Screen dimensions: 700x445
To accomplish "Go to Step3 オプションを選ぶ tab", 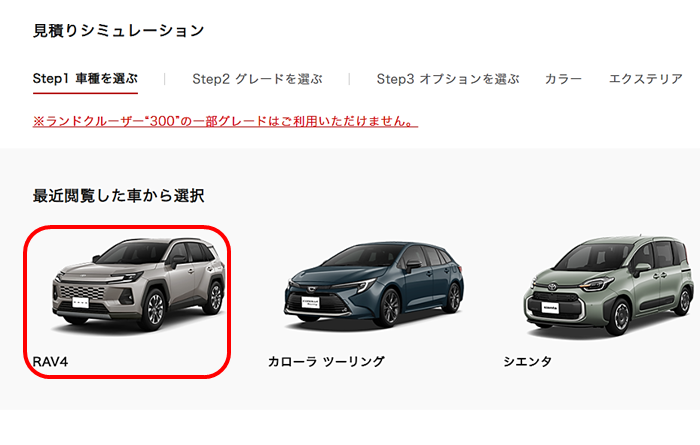I will tap(448, 79).
